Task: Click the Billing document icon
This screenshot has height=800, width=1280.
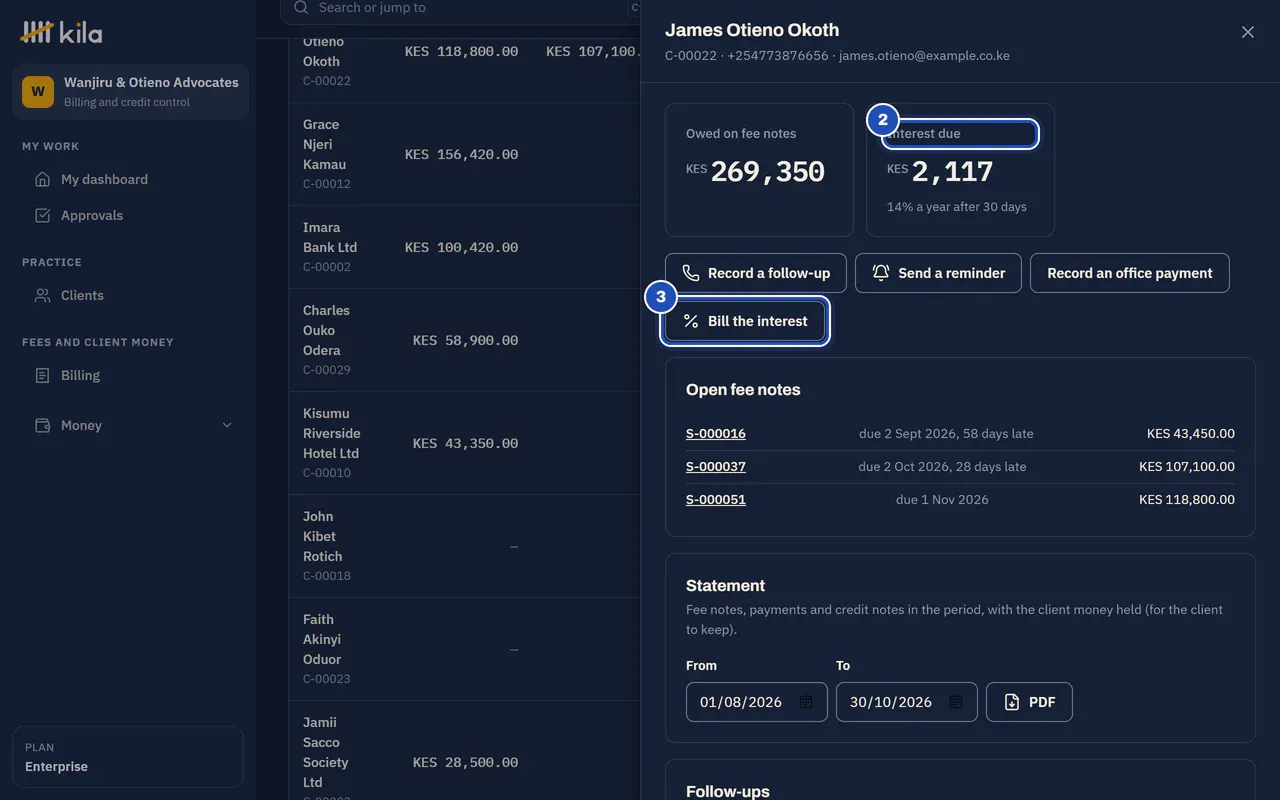Action: (x=42, y=375)
